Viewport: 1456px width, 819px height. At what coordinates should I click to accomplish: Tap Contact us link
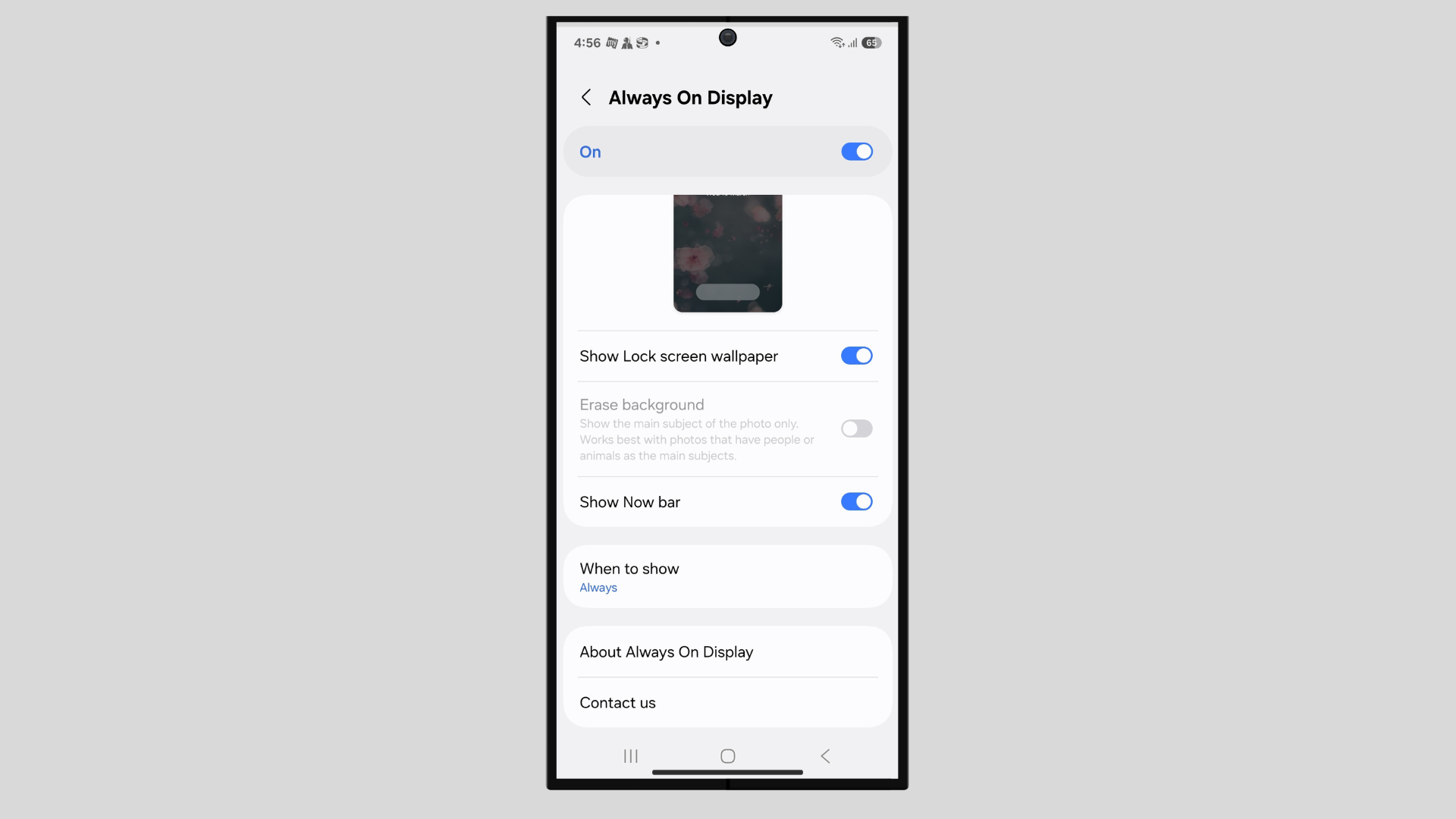pyautogui.click(x=617, y=702)
